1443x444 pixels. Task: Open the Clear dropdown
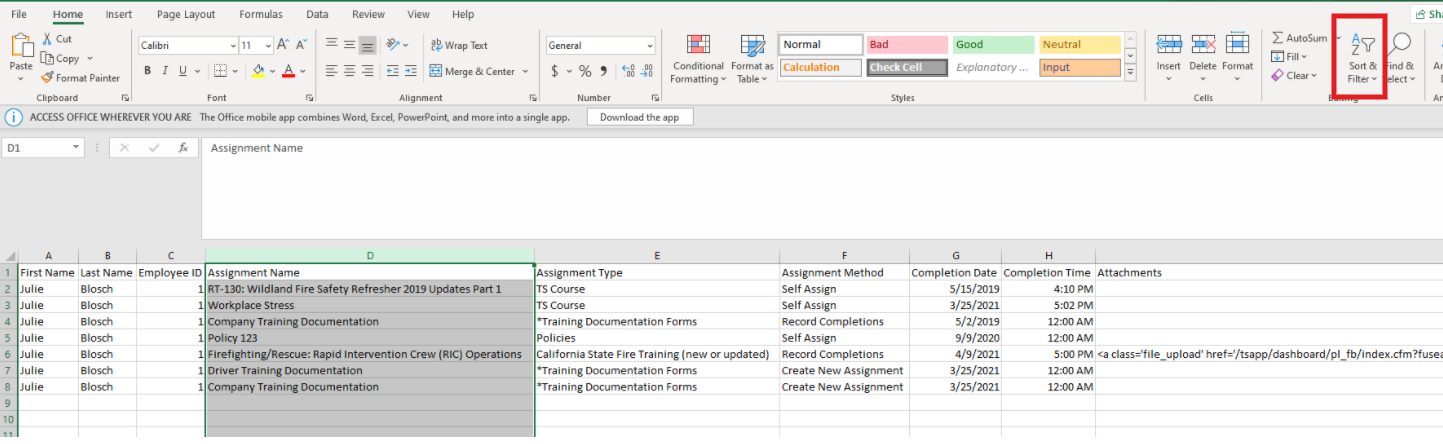1294,75
